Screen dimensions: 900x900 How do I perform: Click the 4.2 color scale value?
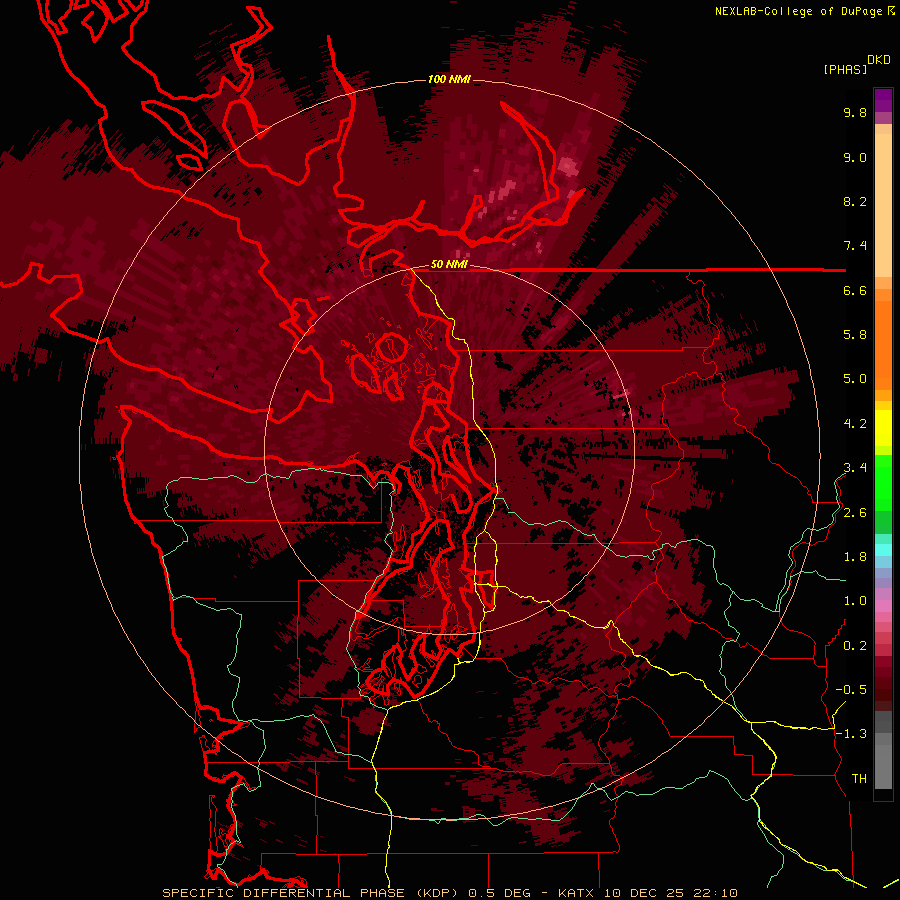[855, 424]
